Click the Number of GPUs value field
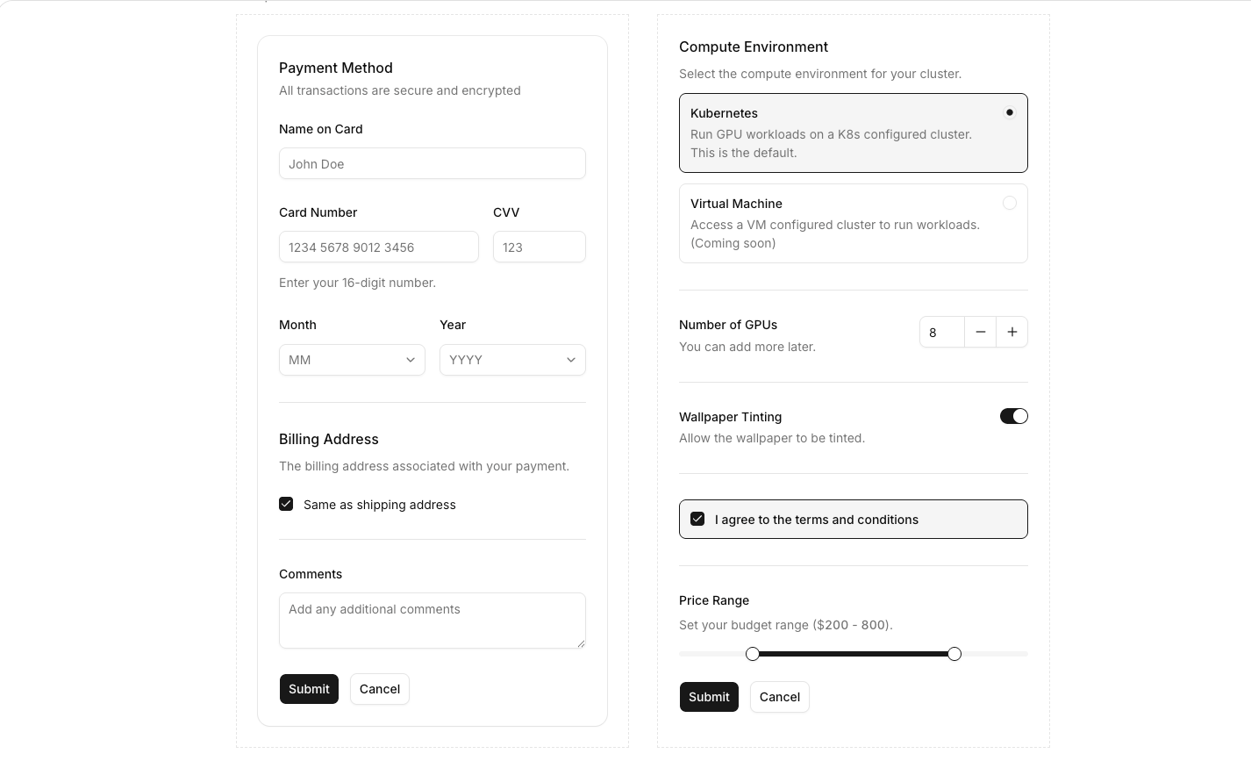This screenshot has width=1251, height=768. (x=942, y=332)
